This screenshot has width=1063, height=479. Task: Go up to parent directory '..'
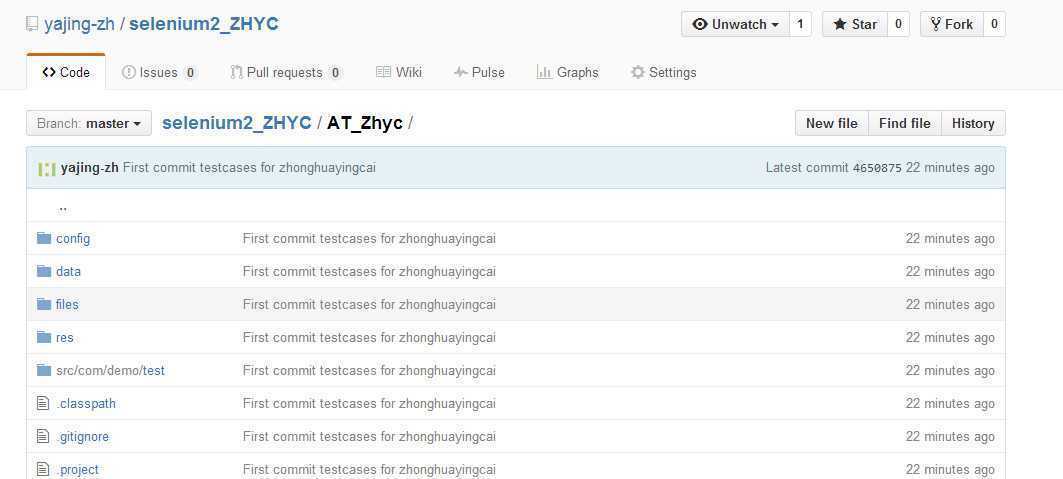coord(62,207)
